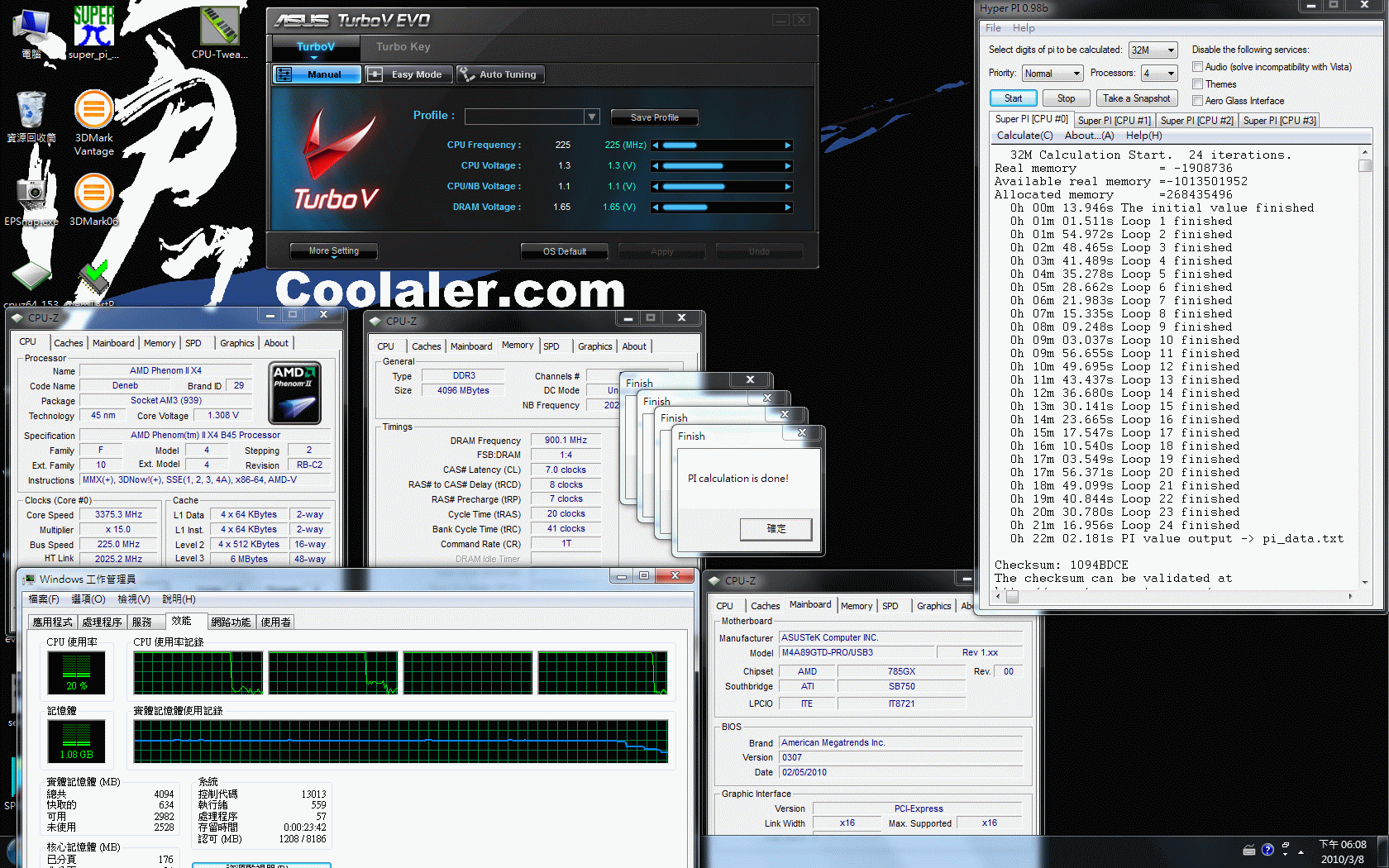
Task: Open the Task Manager 說明(H) menu
Action: pyautogui.click(x=179, y=599)
